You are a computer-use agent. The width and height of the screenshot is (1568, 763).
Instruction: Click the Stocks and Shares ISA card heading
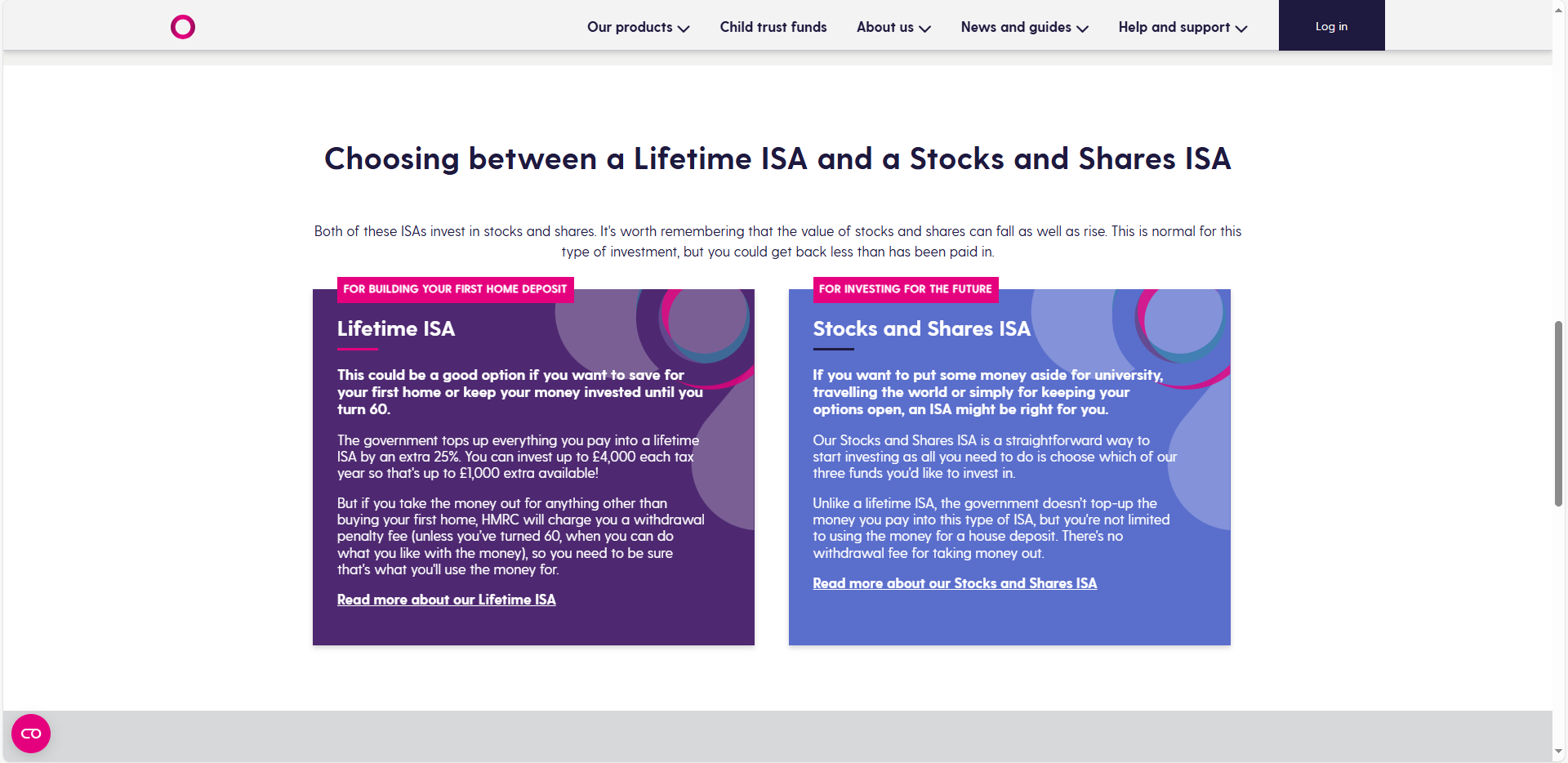pyautogui.click(x=921, y=328)
